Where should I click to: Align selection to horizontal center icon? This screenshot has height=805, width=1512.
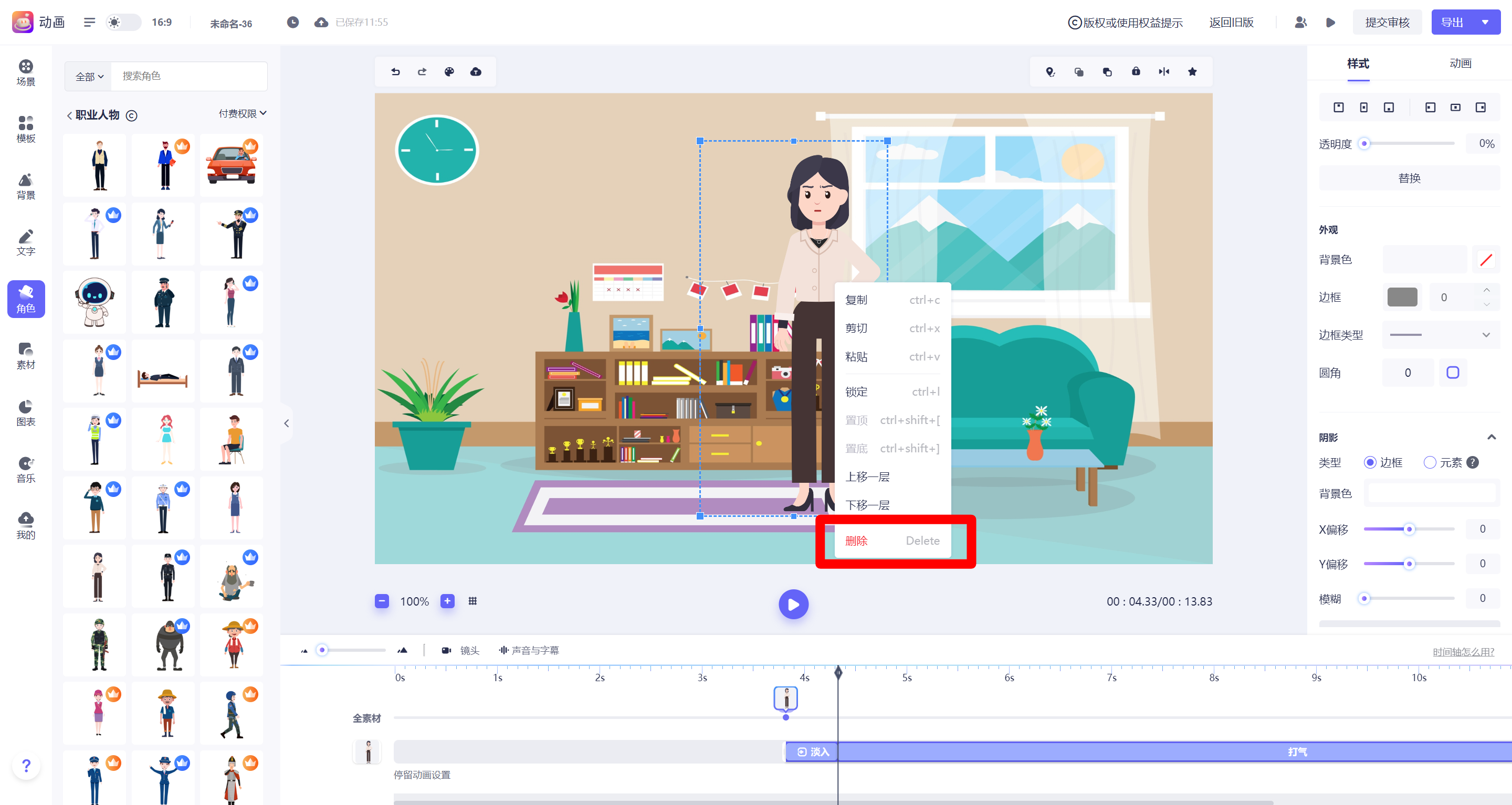1456,108
